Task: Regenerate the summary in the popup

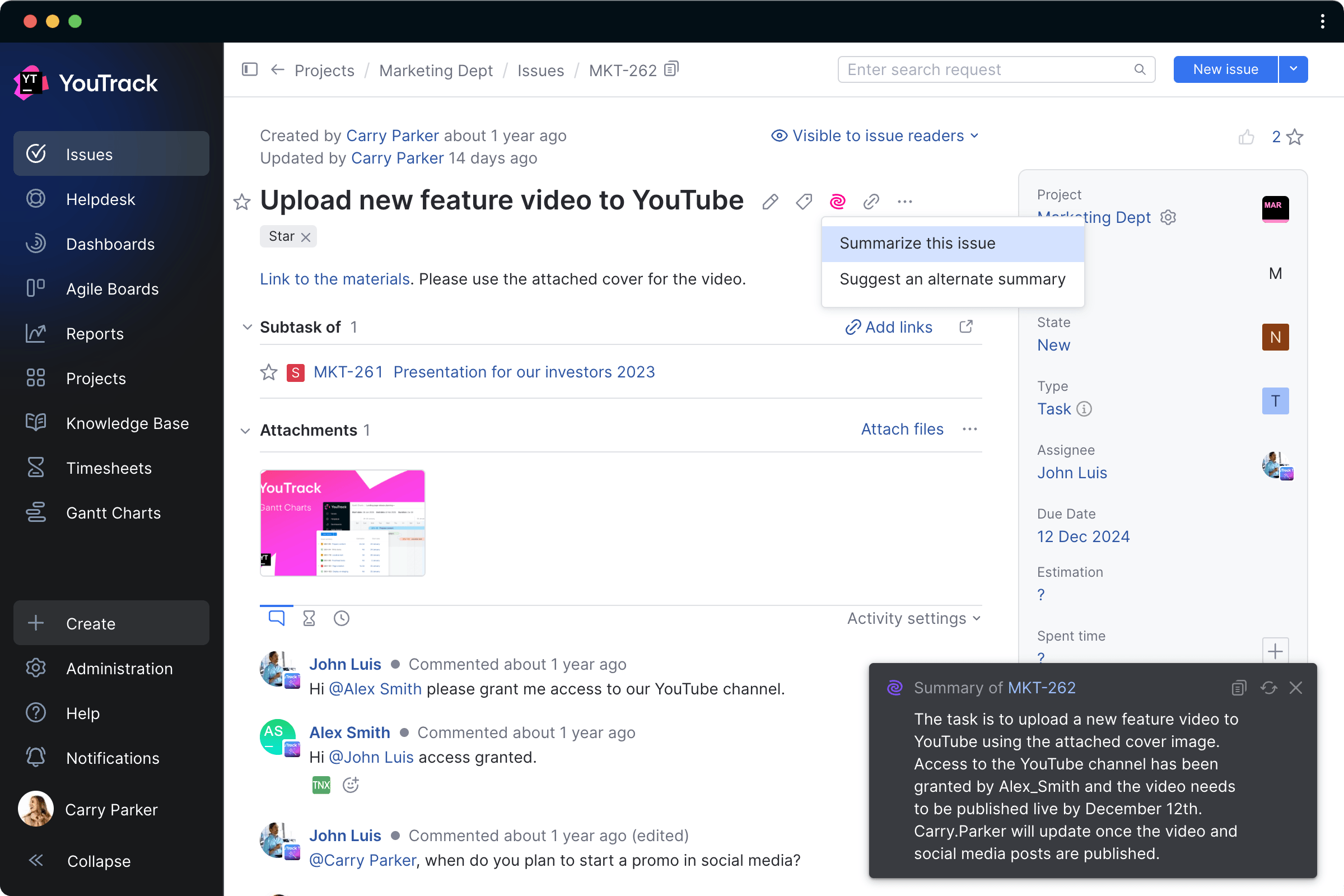Action: point(1268,688)
